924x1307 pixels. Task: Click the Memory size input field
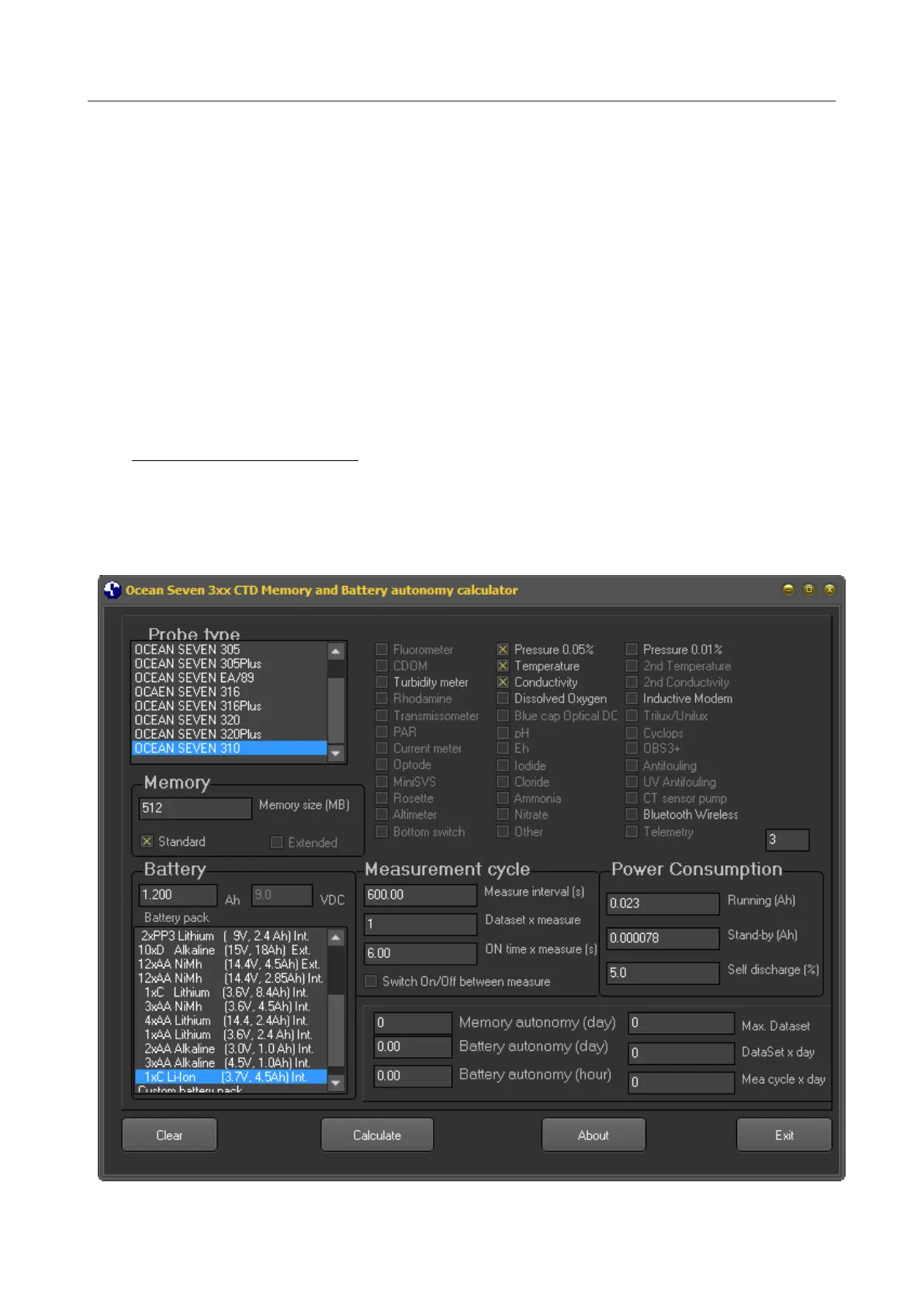pyautogui.click(x=196, y=808)
